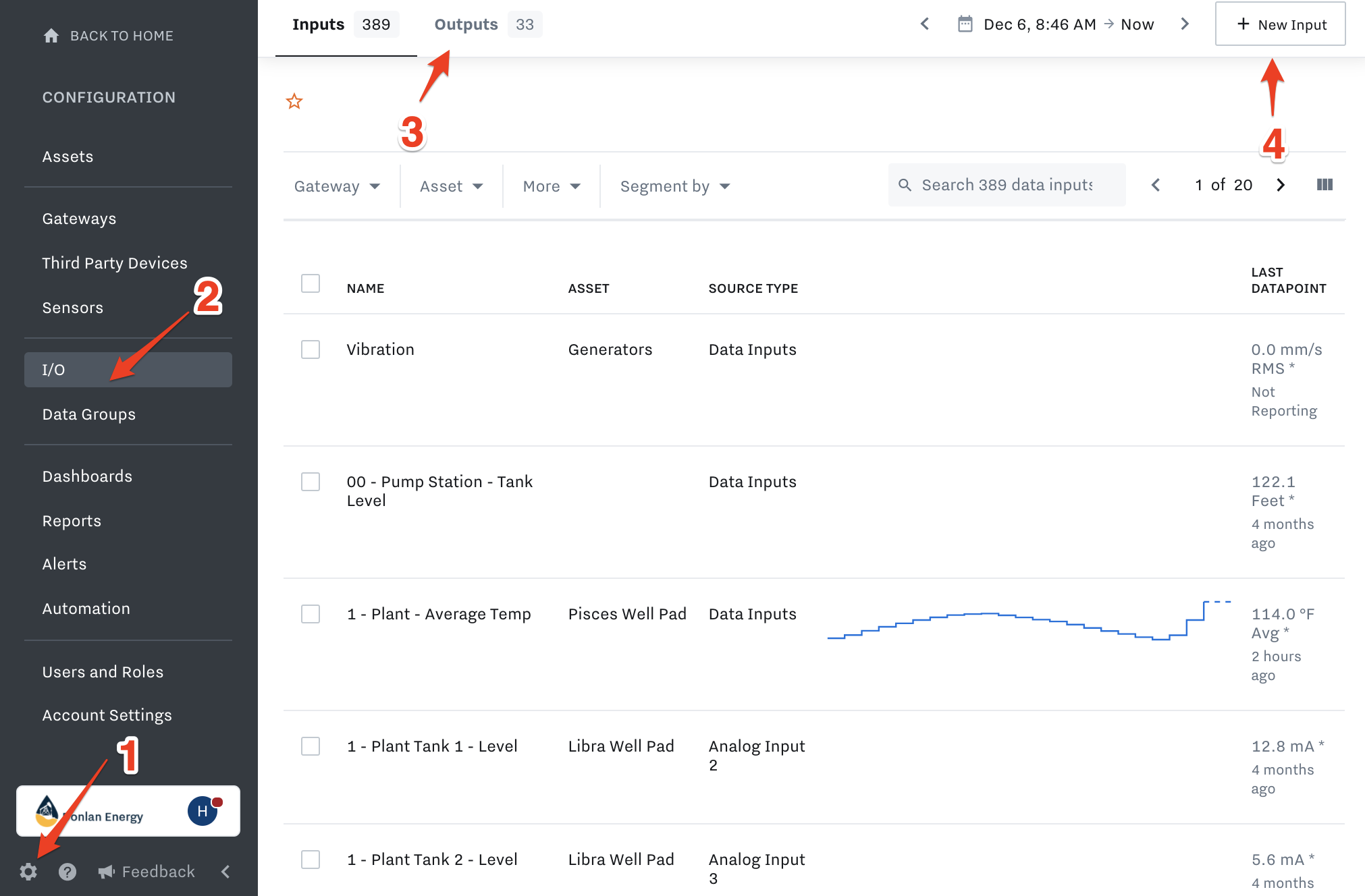Screen dimensions: 1365x896
Task: Check the 1 - Plant Tank 1 - Level checkbox
Action: coord(311,746)
